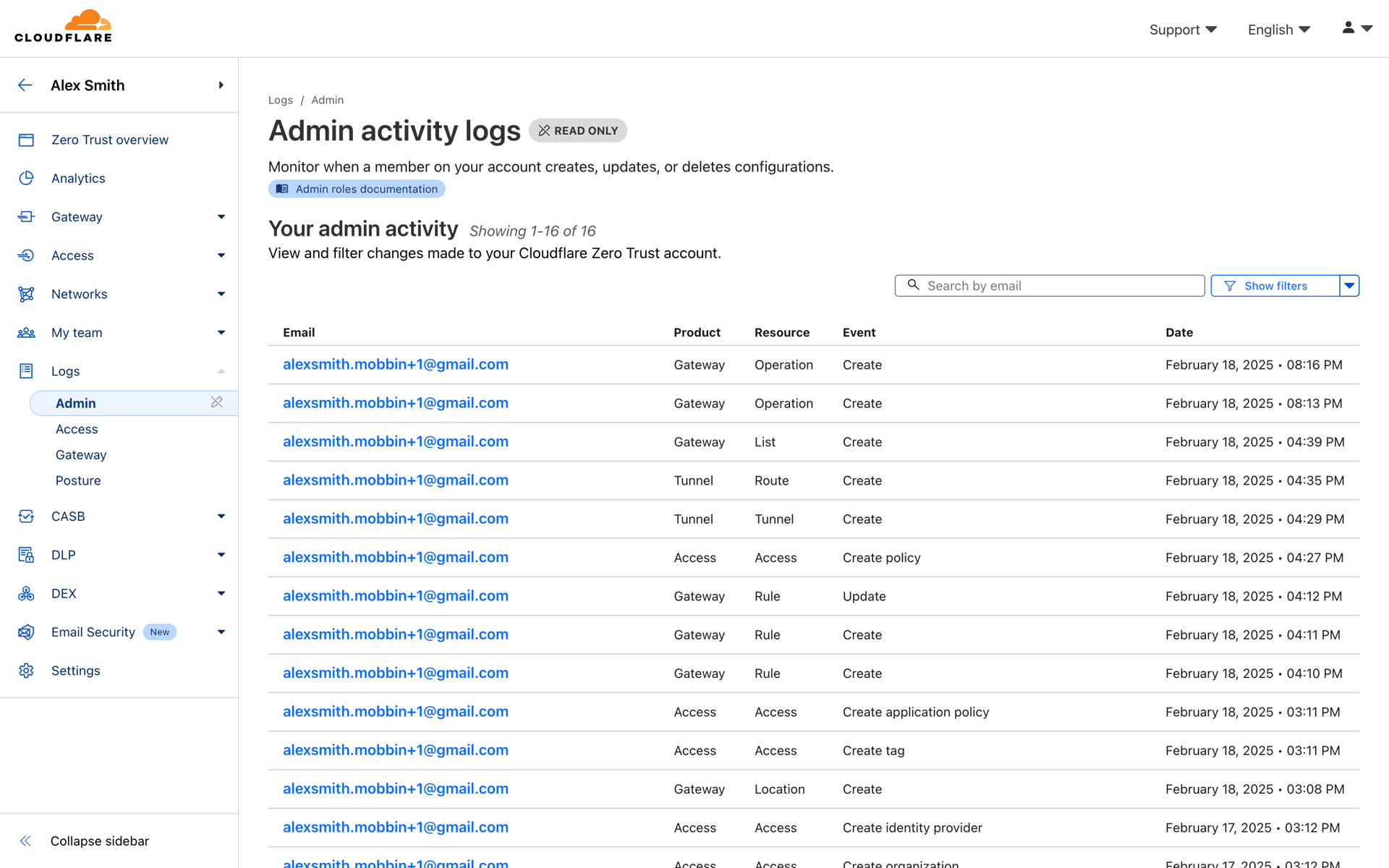Click Logs in the breadcrumb

281,100
